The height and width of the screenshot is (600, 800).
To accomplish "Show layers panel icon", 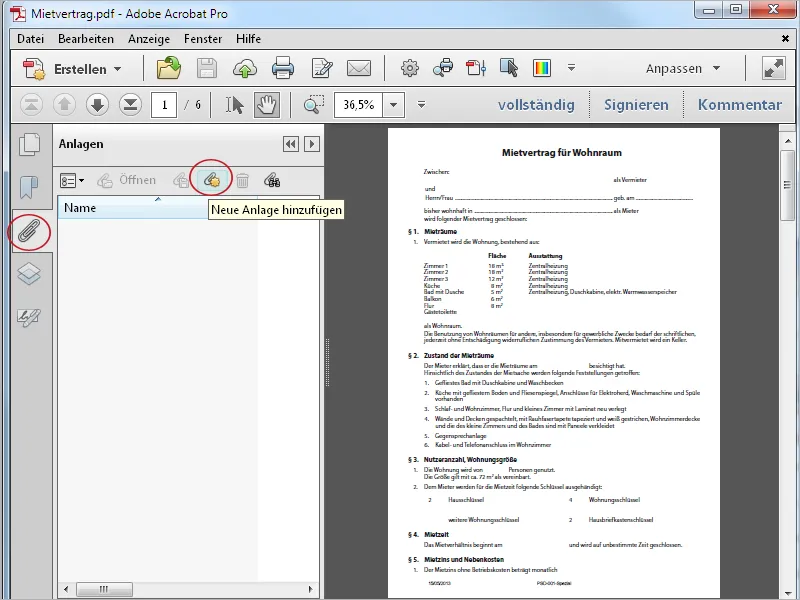I will (29, 273).
